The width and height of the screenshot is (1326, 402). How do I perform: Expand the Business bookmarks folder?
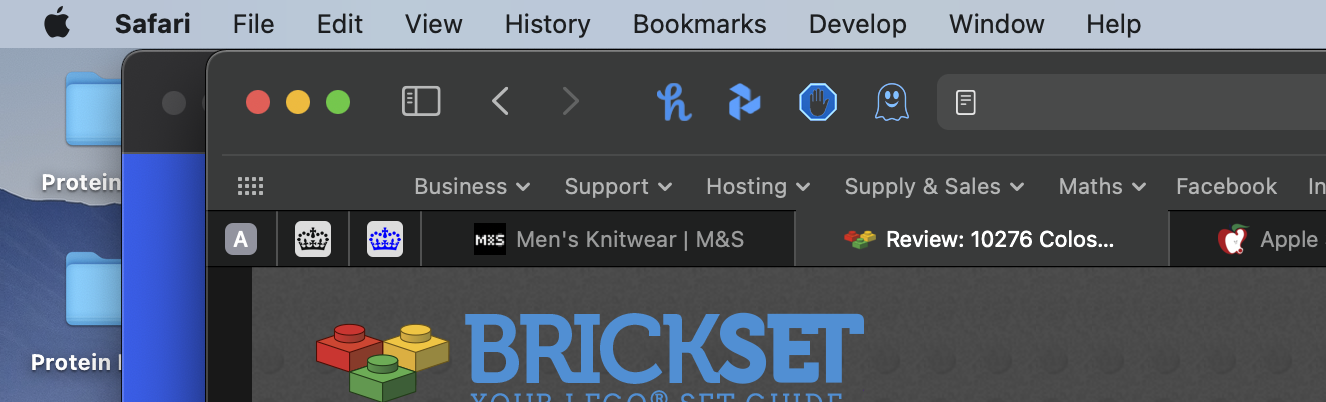pos(472,186)
